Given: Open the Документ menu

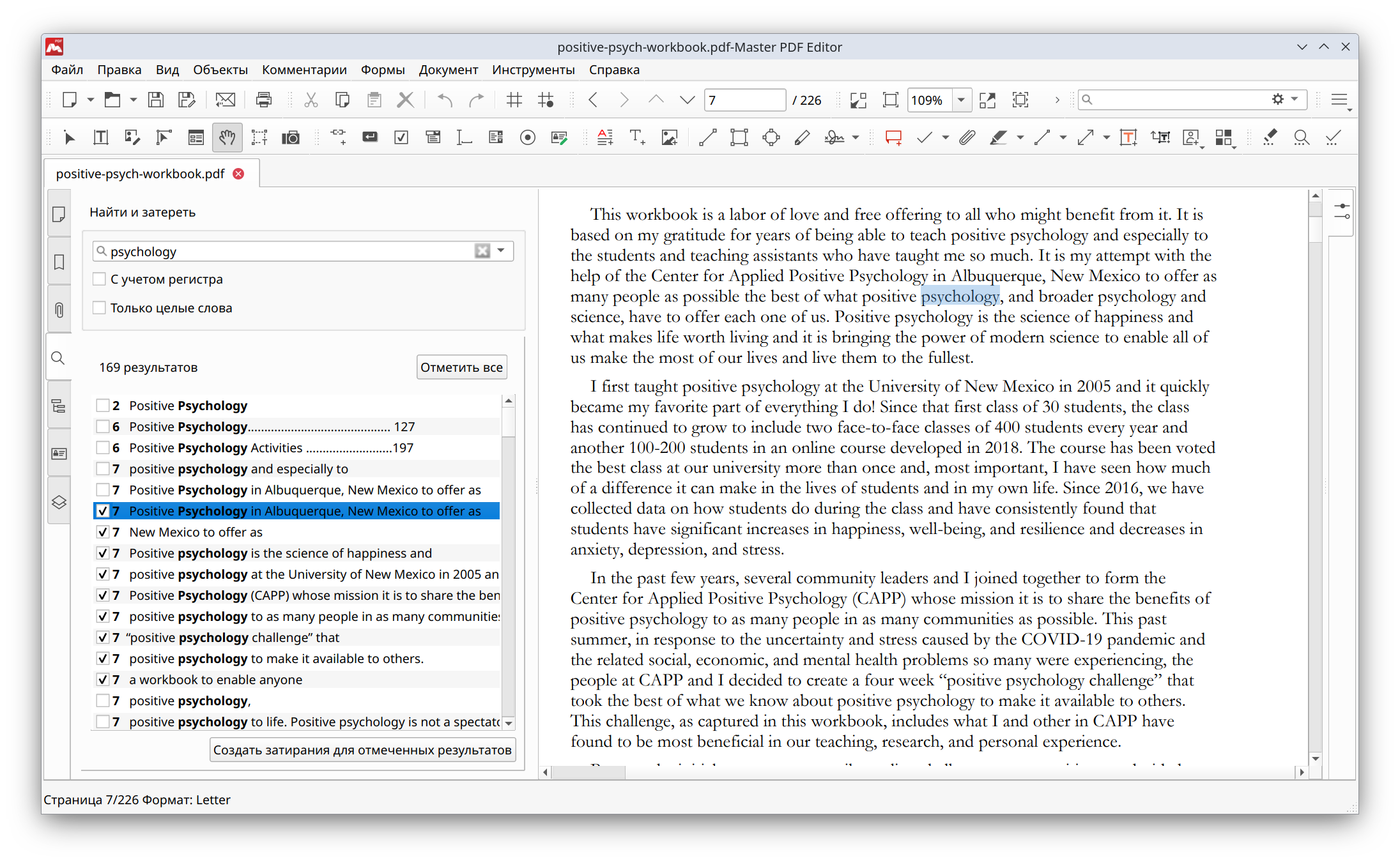Looking at the screenshot, I should click(x=449, y=70).
